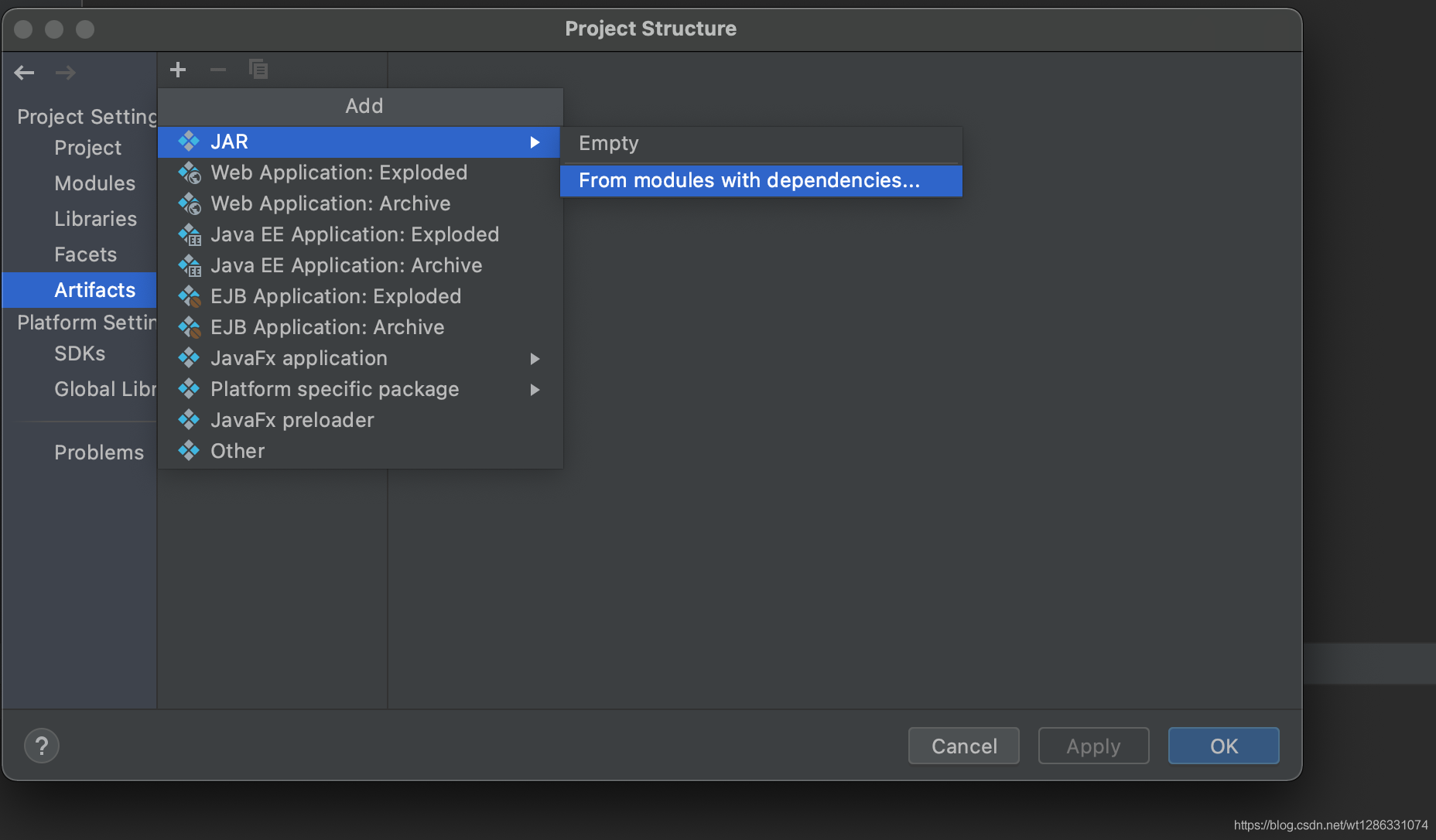
Task: Click the forward navigation arrow
Action: pyautogui.click(x=66, y=73)
